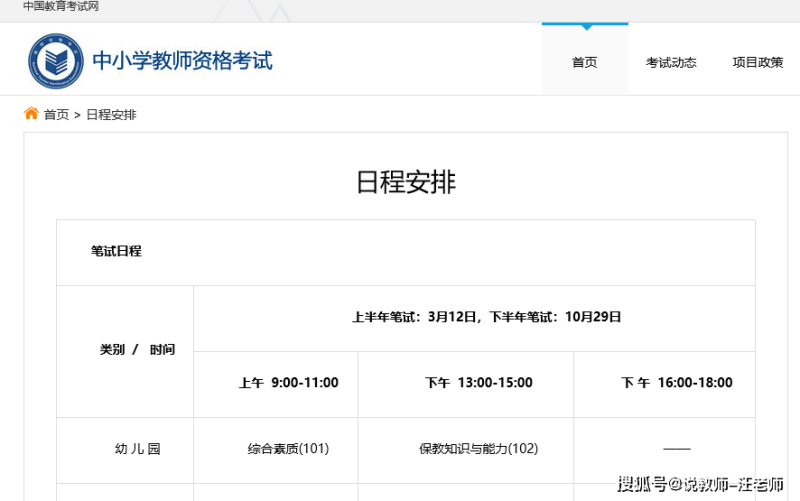Go to 首页 via breadcrumb link

pos(56,115)
